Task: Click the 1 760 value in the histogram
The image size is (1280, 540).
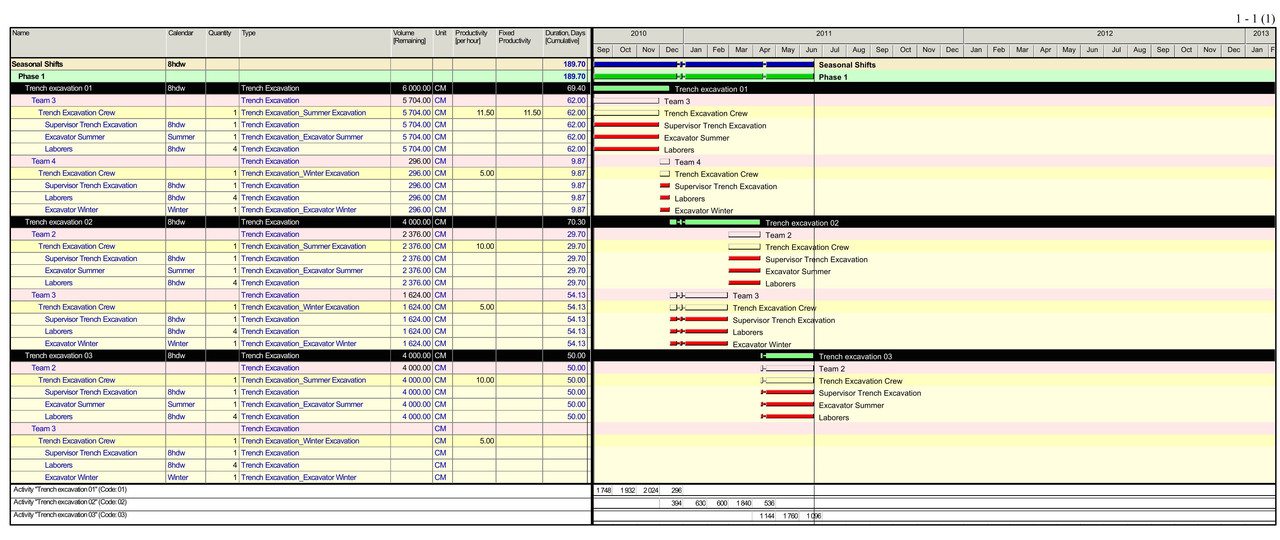Action: point(790,516)
